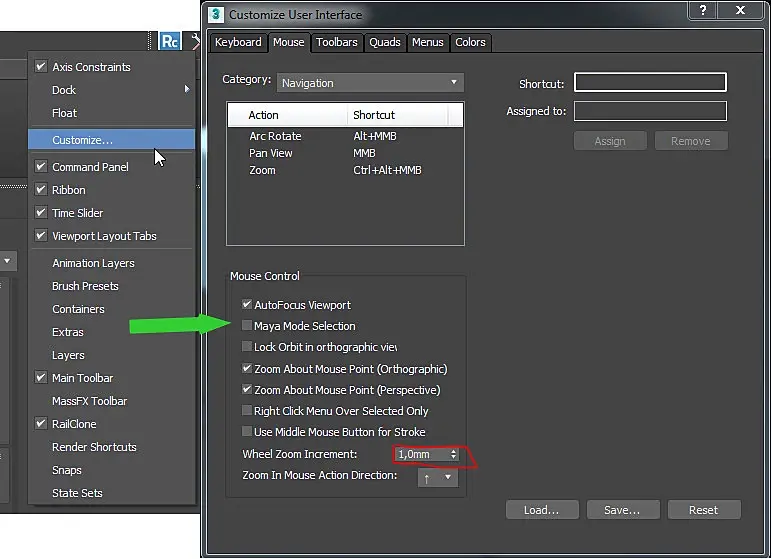Open Zoom In Mouse Action Direction dropdown
The image size is (772, 559).
[438, 477]
